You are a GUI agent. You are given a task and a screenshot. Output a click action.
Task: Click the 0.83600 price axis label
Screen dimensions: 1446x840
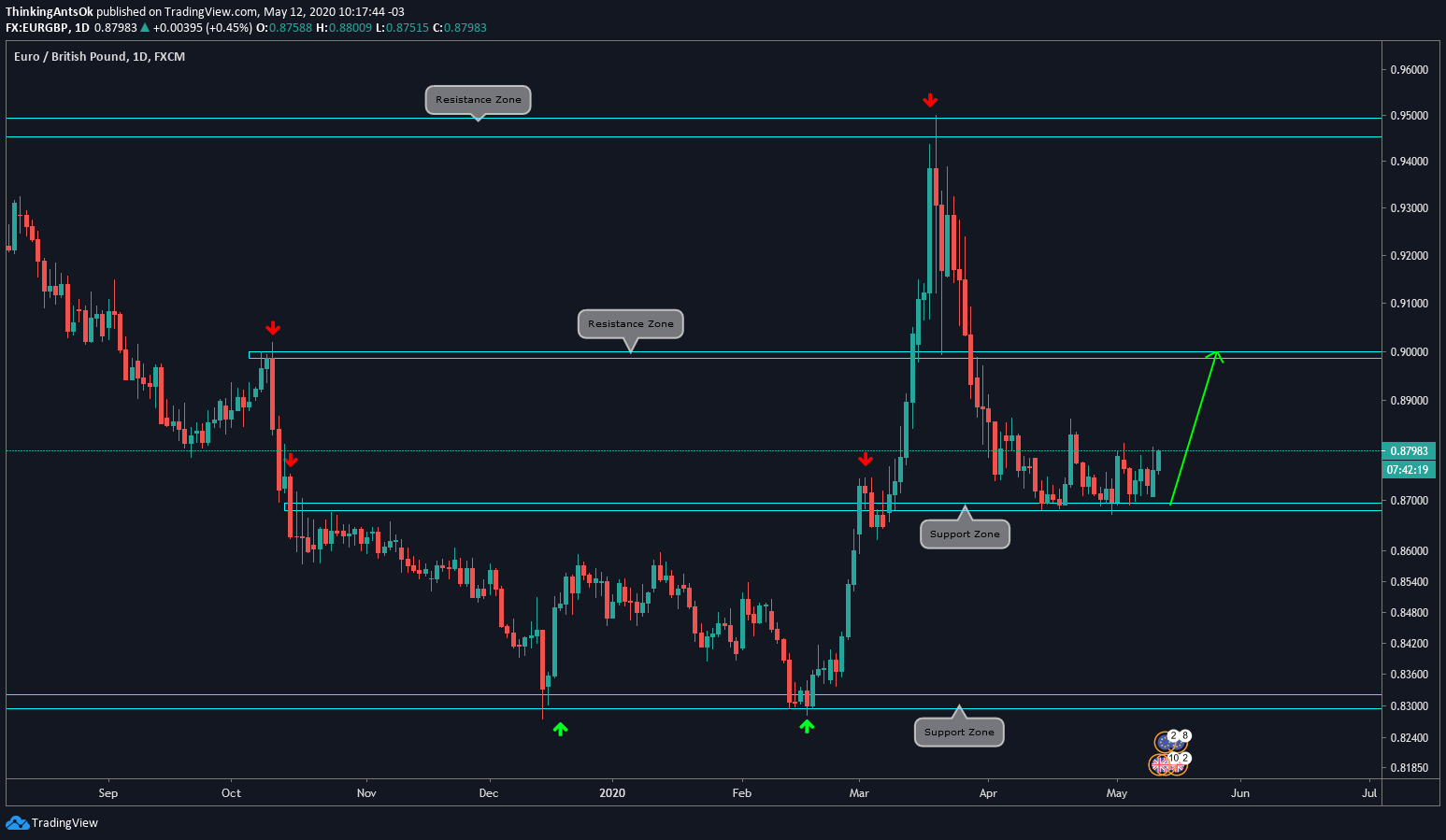1409,675
